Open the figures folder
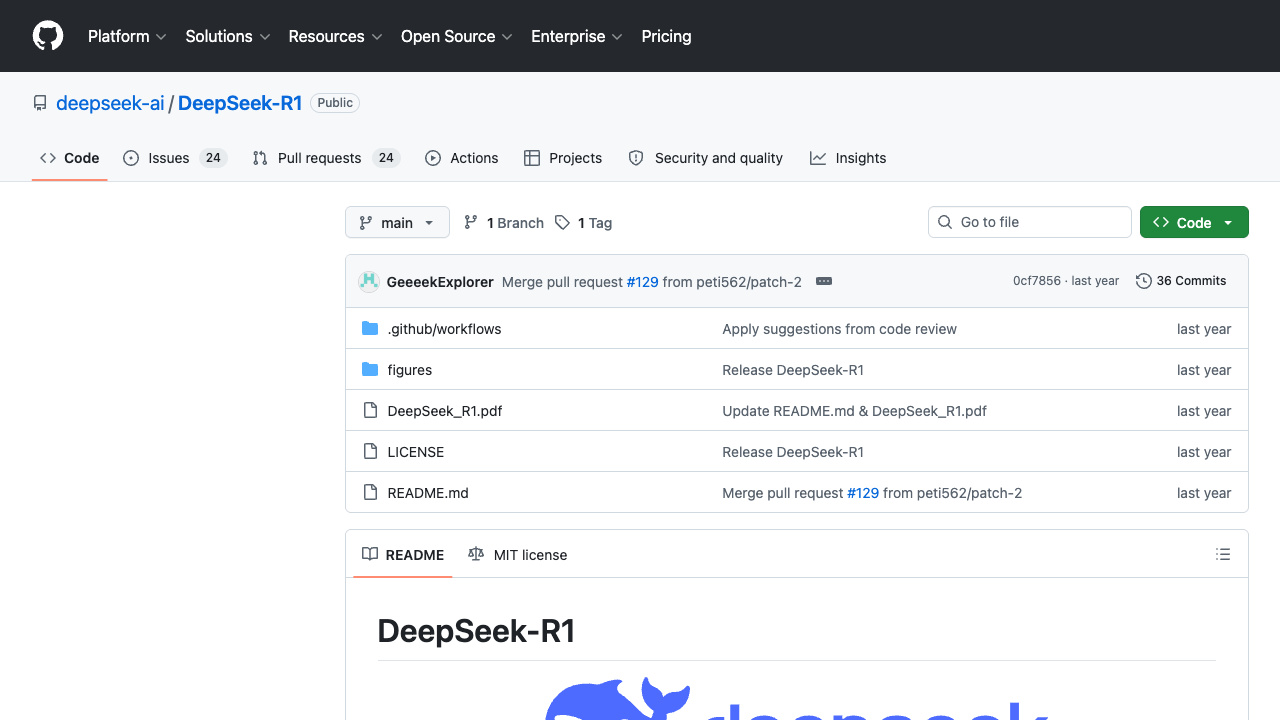Screen dimensions: 1280x720 410,370
